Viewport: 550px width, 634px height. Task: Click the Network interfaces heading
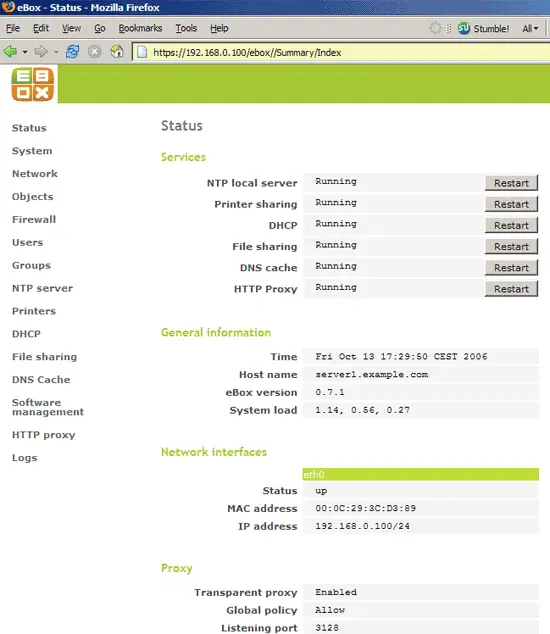(214, 452)
